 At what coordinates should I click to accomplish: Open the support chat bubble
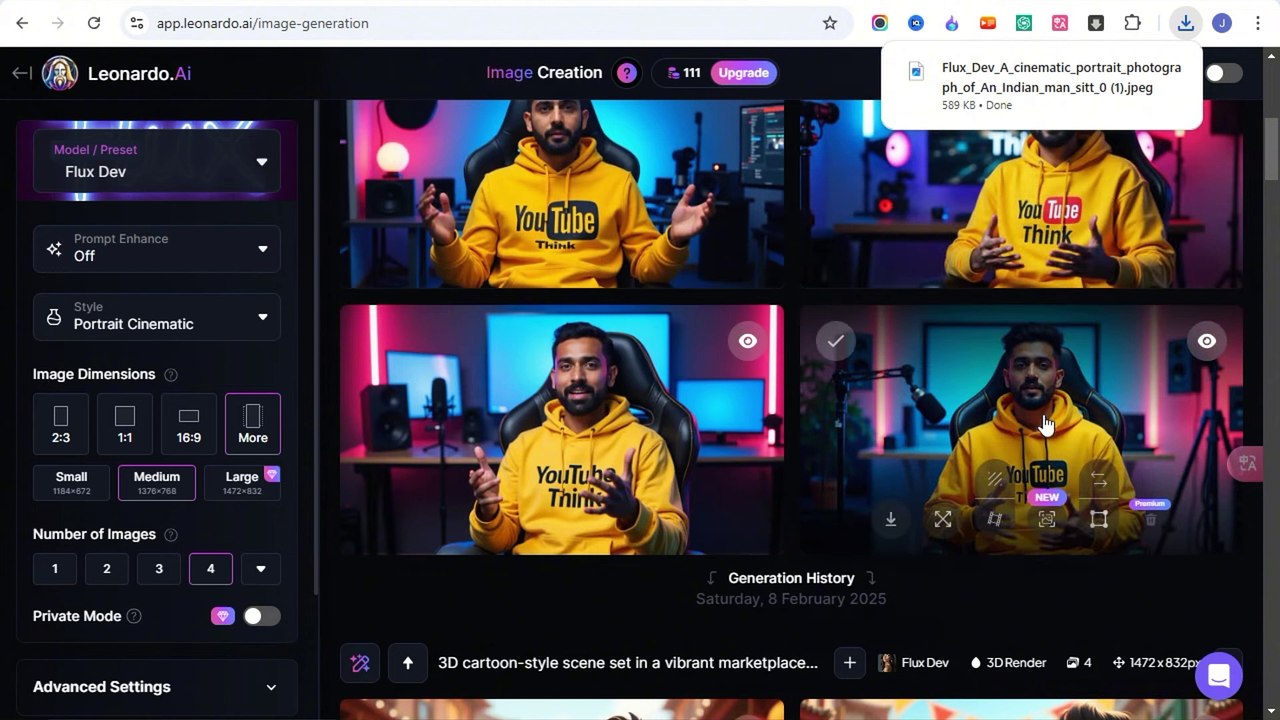[1218, 676]
